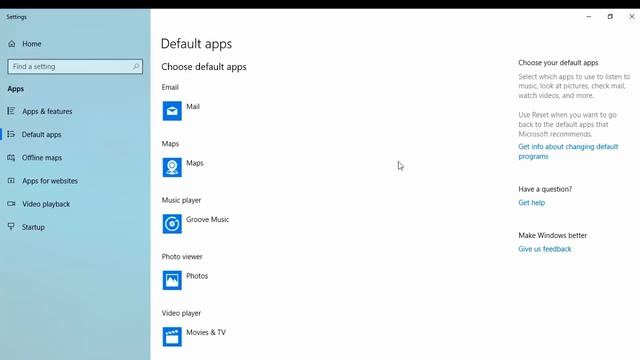Screen dimensions: 640x360
Task: Click the Movies & TV app icon
Action: click(x=172, y=337)
